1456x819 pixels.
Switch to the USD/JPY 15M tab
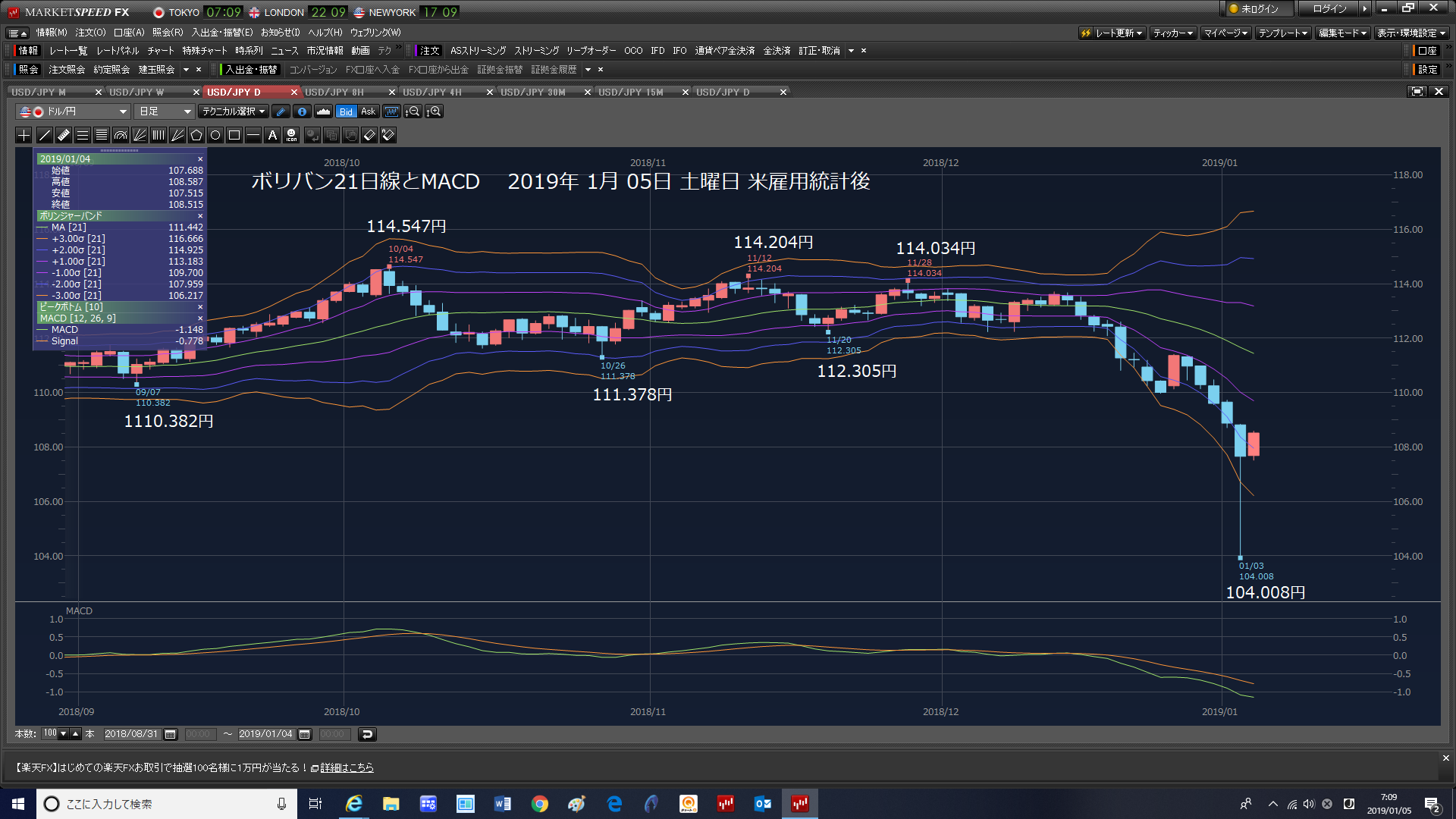click(x=631, y=93)
